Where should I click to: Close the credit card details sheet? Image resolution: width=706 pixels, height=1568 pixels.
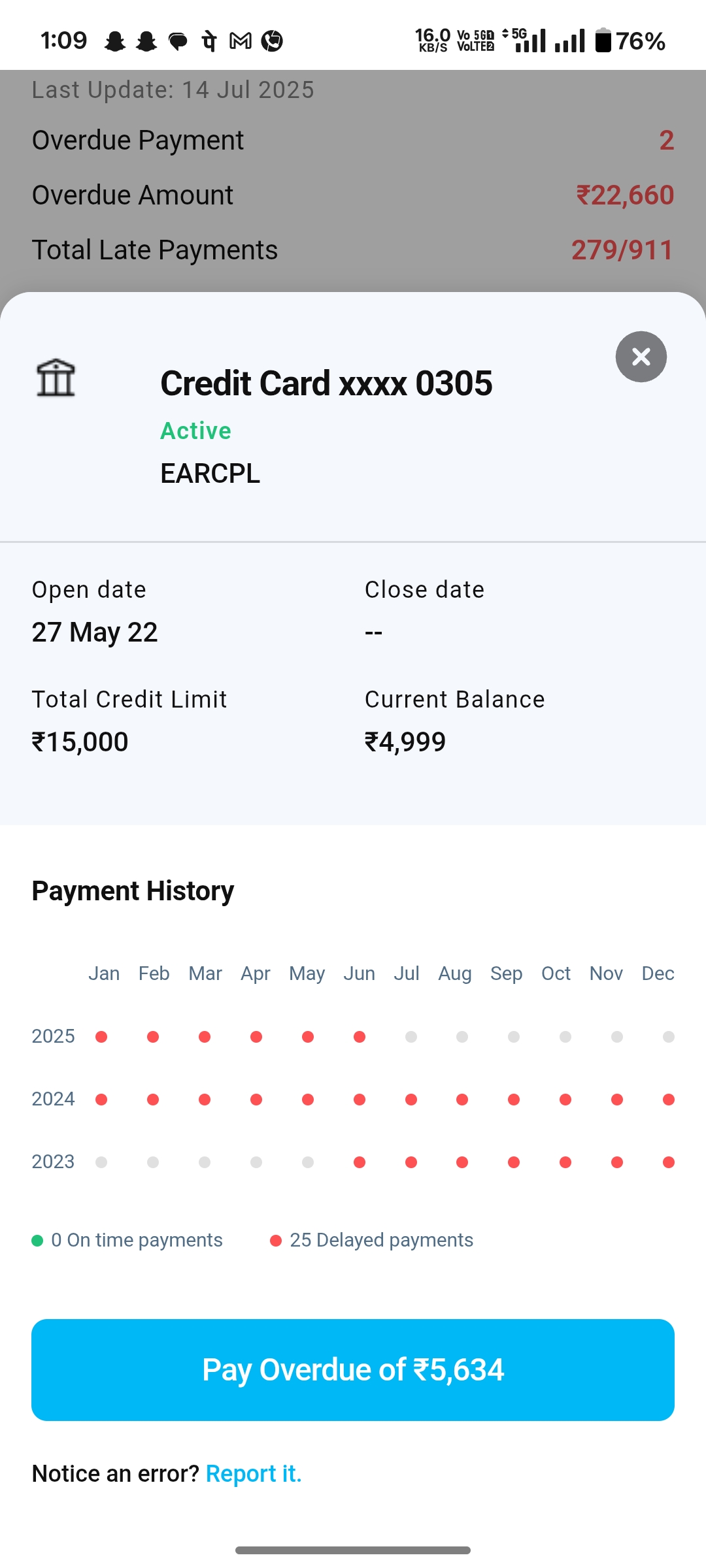pyautogui.click(x=641, y=357)
